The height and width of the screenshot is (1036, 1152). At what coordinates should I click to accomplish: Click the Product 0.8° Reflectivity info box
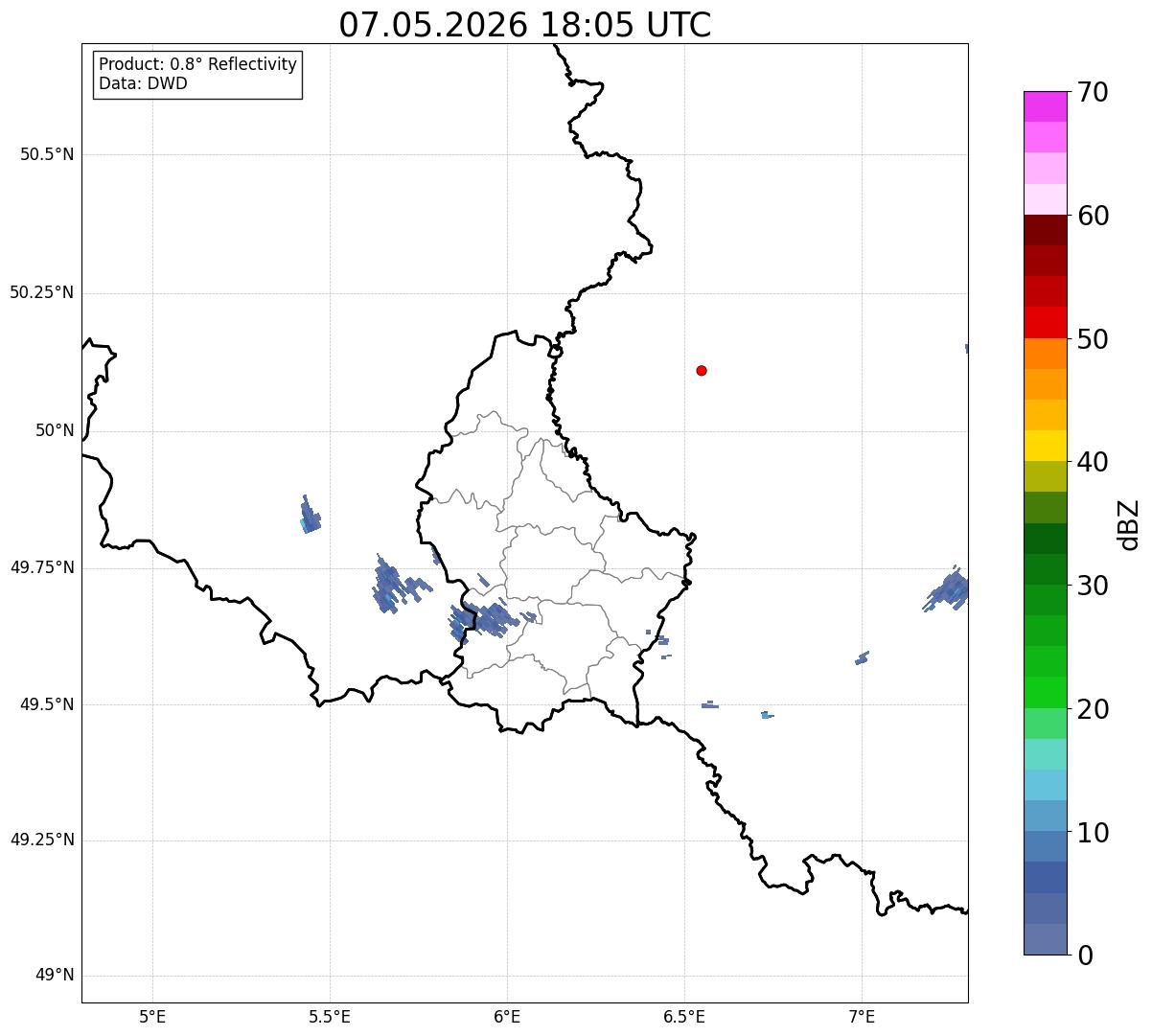click(198, 75)
